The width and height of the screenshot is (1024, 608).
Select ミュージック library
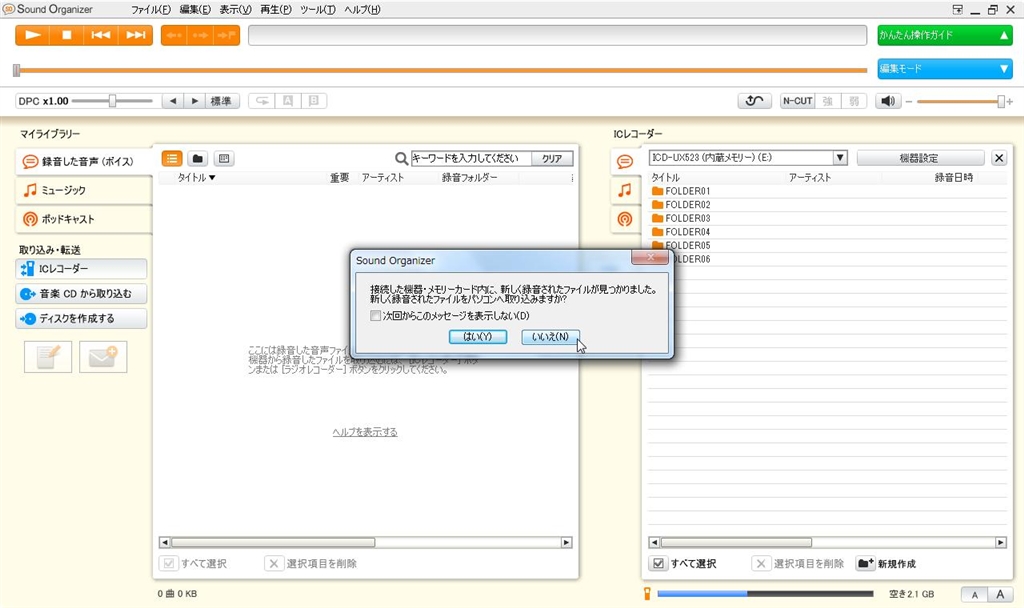(x=84, y=190)
